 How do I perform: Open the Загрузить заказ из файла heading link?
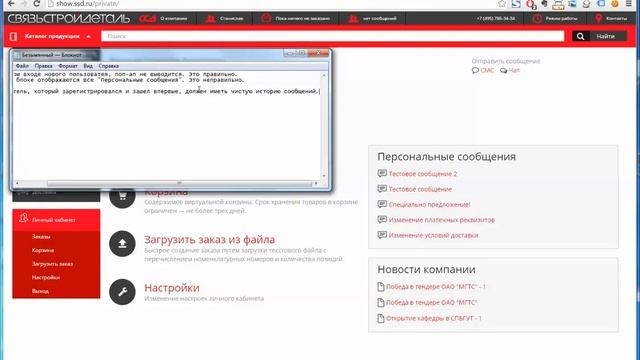coord(209,240)
